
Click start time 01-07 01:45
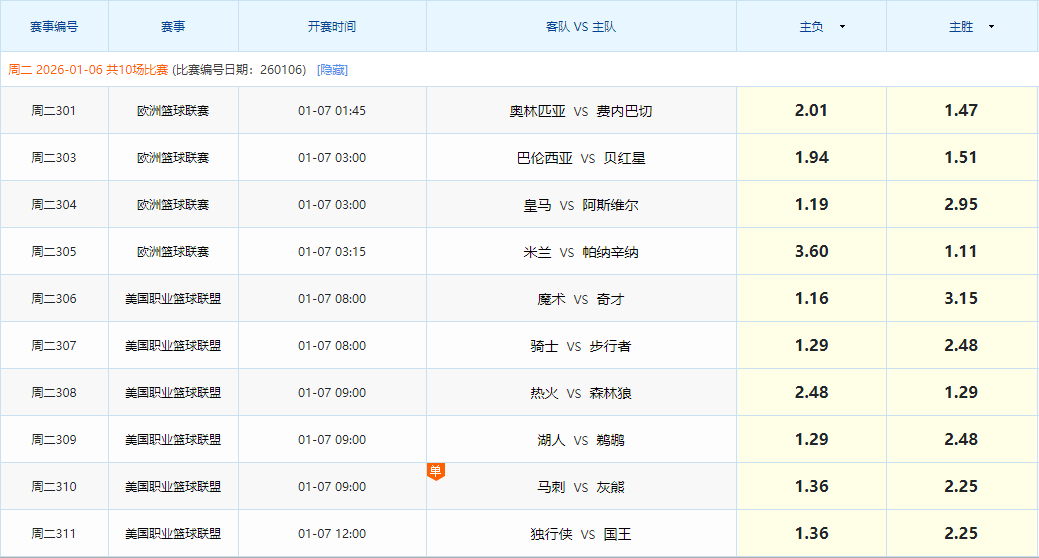point(332,111)
